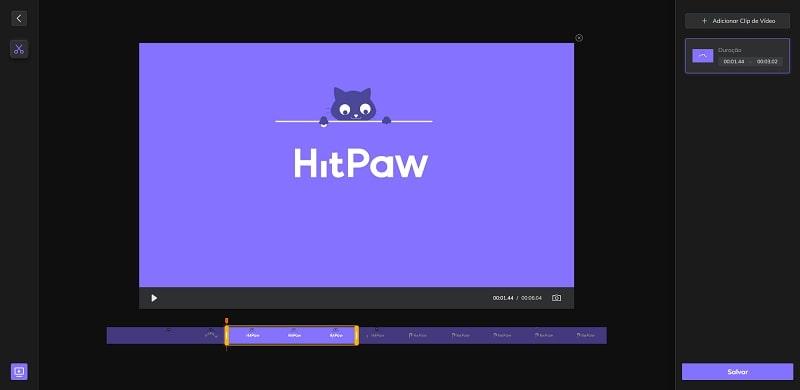
Task: Click the last timeline frame thumbnail
Action: [x=586, y=335]
